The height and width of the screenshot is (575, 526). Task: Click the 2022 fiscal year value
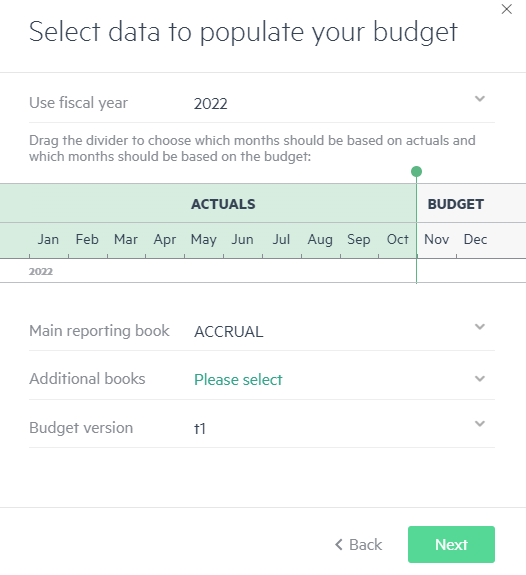click(x=211, y=104)
